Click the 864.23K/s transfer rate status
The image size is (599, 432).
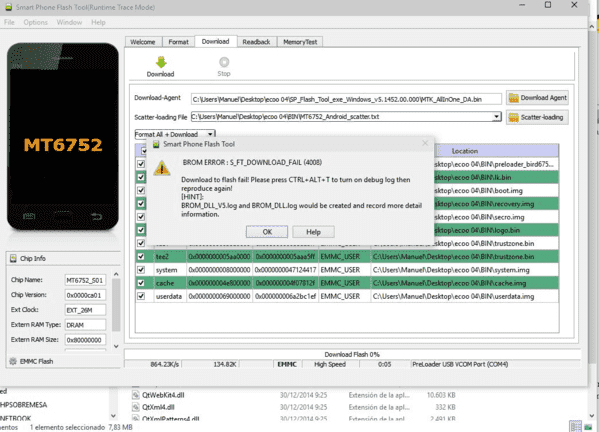(165, 364)
